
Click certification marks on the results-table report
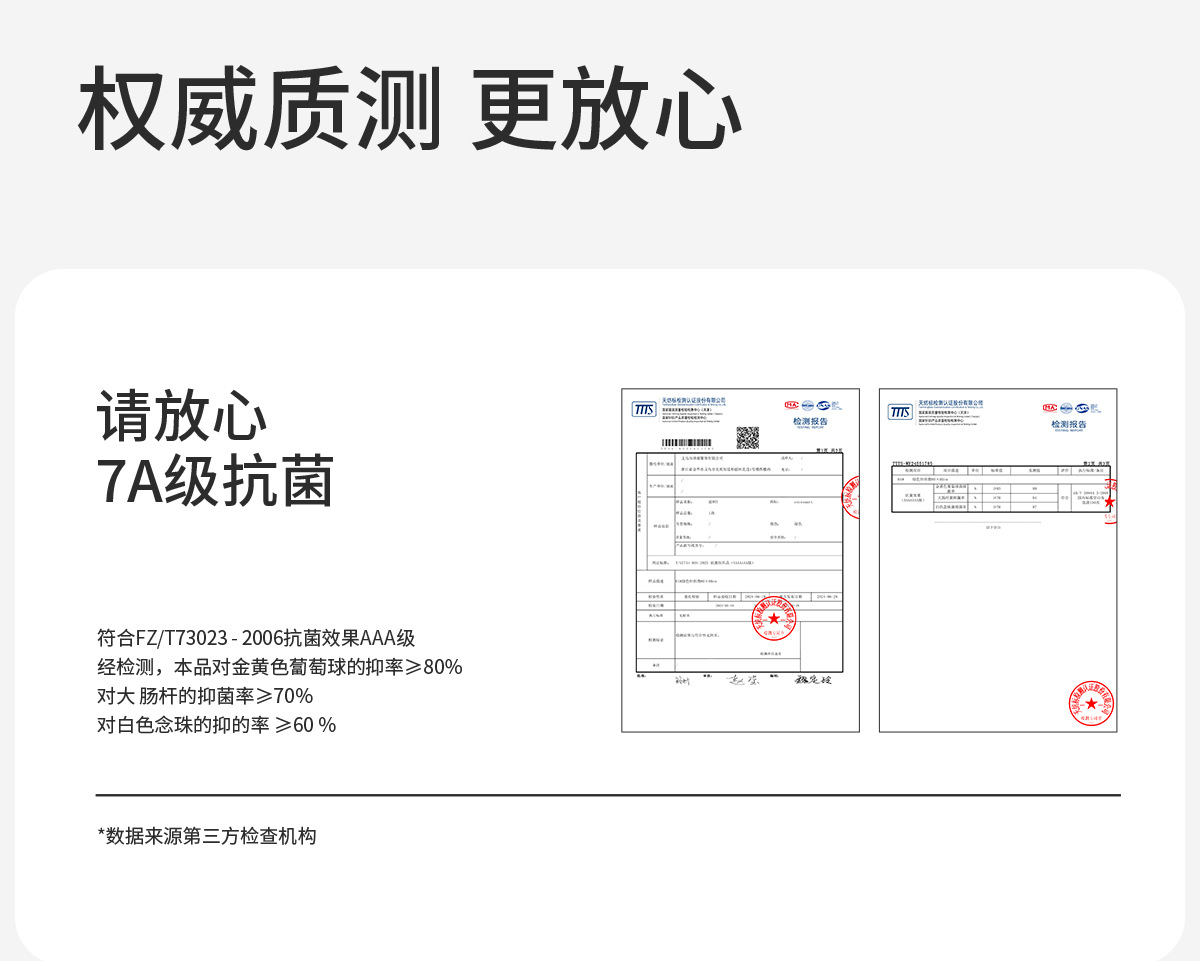coord(1070,407)
